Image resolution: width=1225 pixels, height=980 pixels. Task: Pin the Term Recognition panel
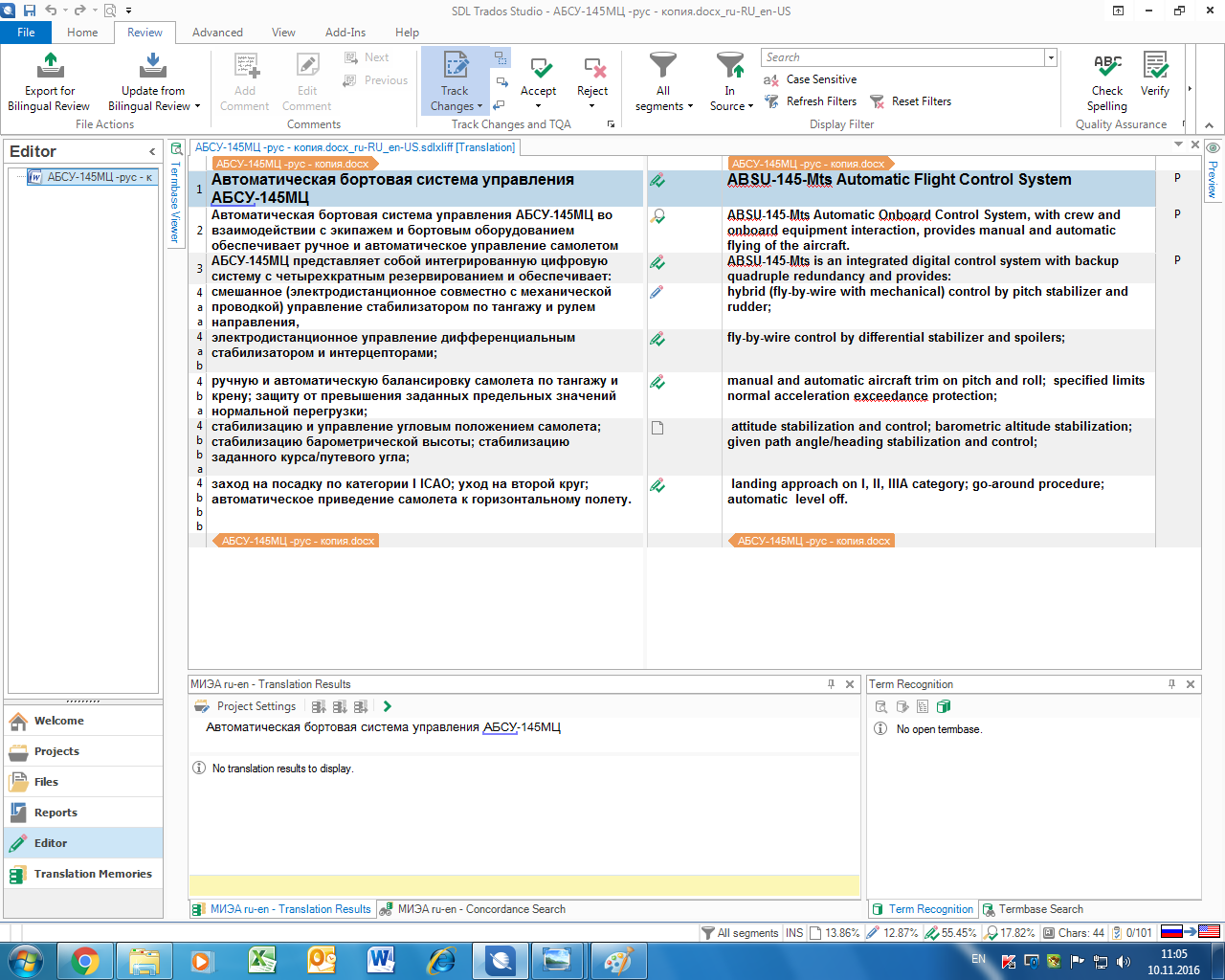[1172, 684]
